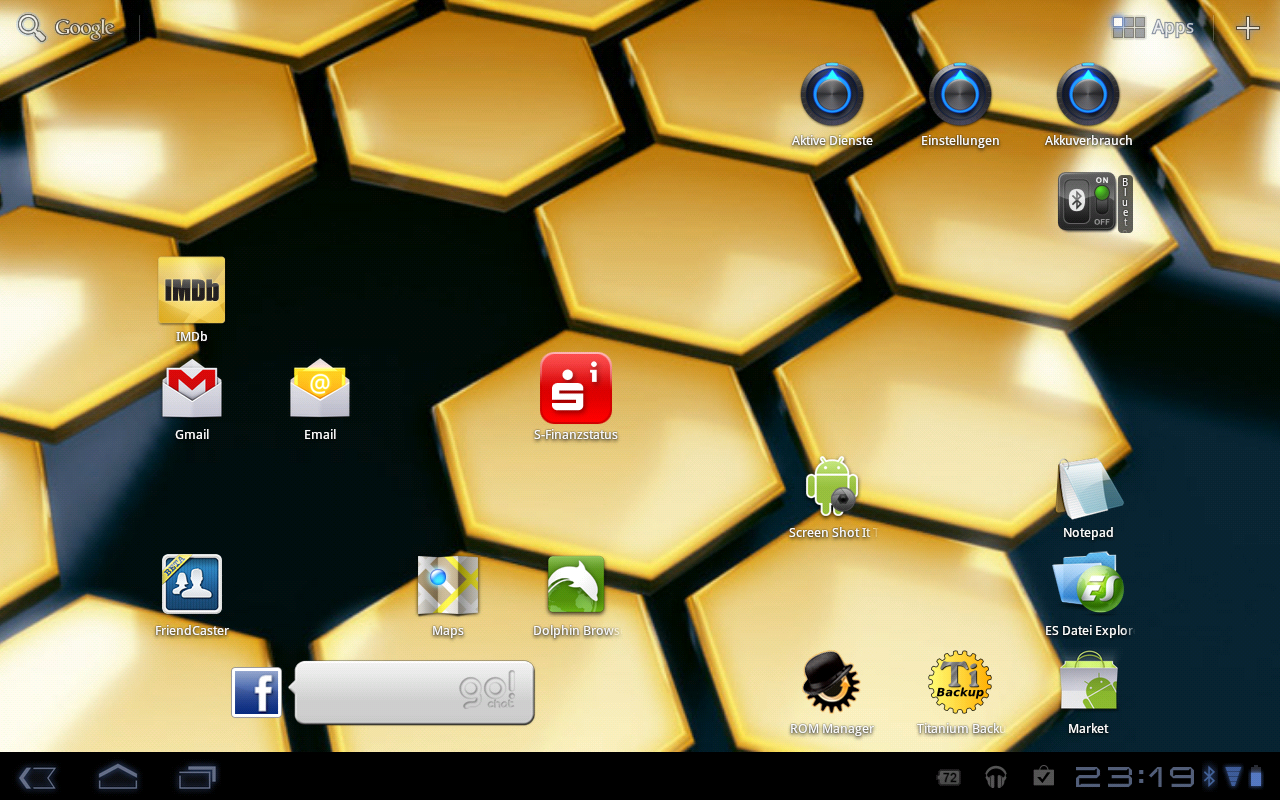Launch ROM Manager
Viewport: 1280px width, 800px height.
[832, 682]
